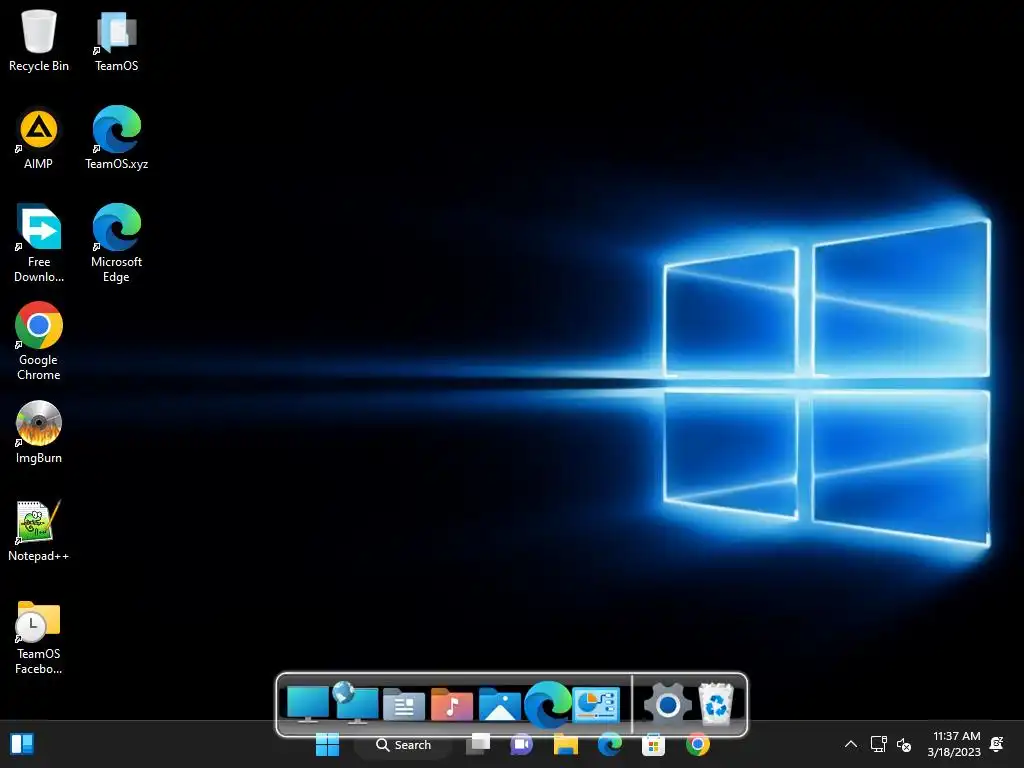
Task: Click the This PC monitor icon in dock
Action: pyautogui.click(x=308, y=704)
